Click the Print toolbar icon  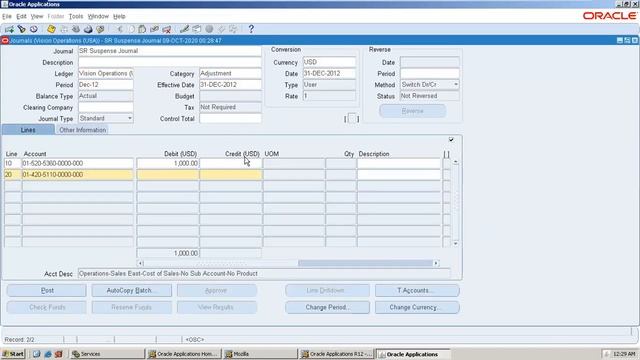coord(88,29)
